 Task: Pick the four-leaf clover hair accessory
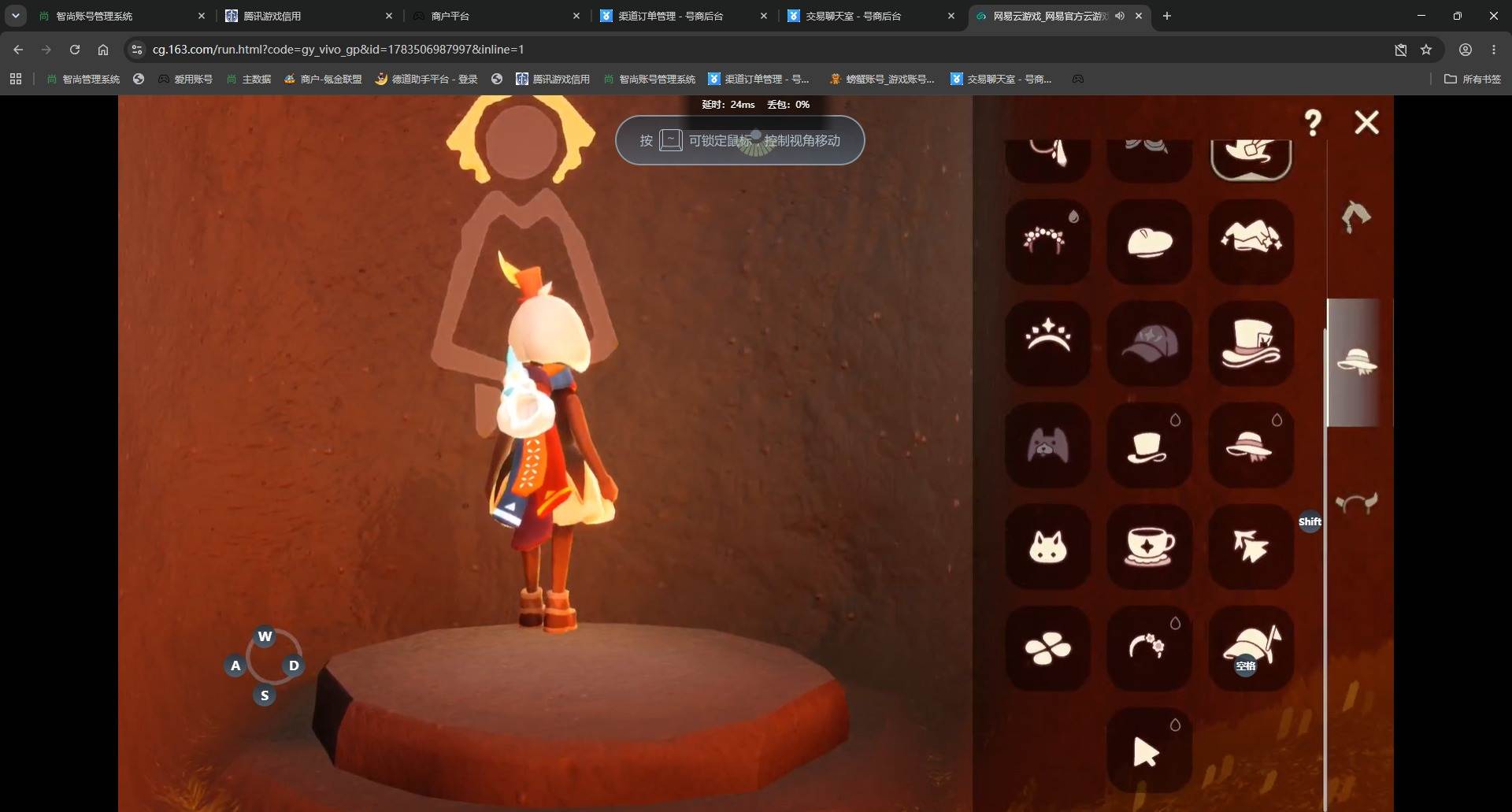pyautogui.click(x=1048, y=648)
